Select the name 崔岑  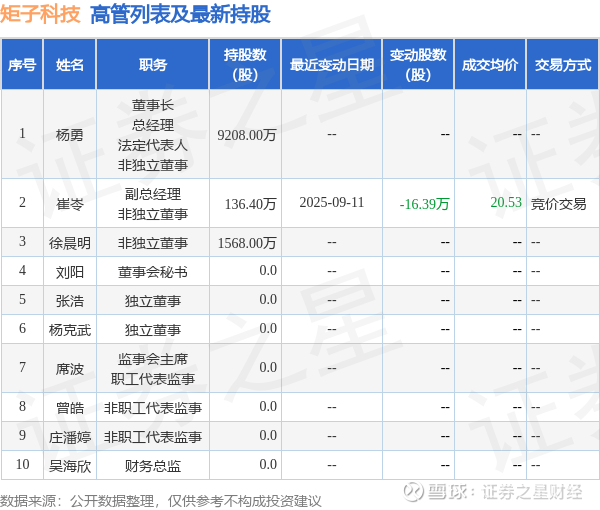[x=69, y=204]
